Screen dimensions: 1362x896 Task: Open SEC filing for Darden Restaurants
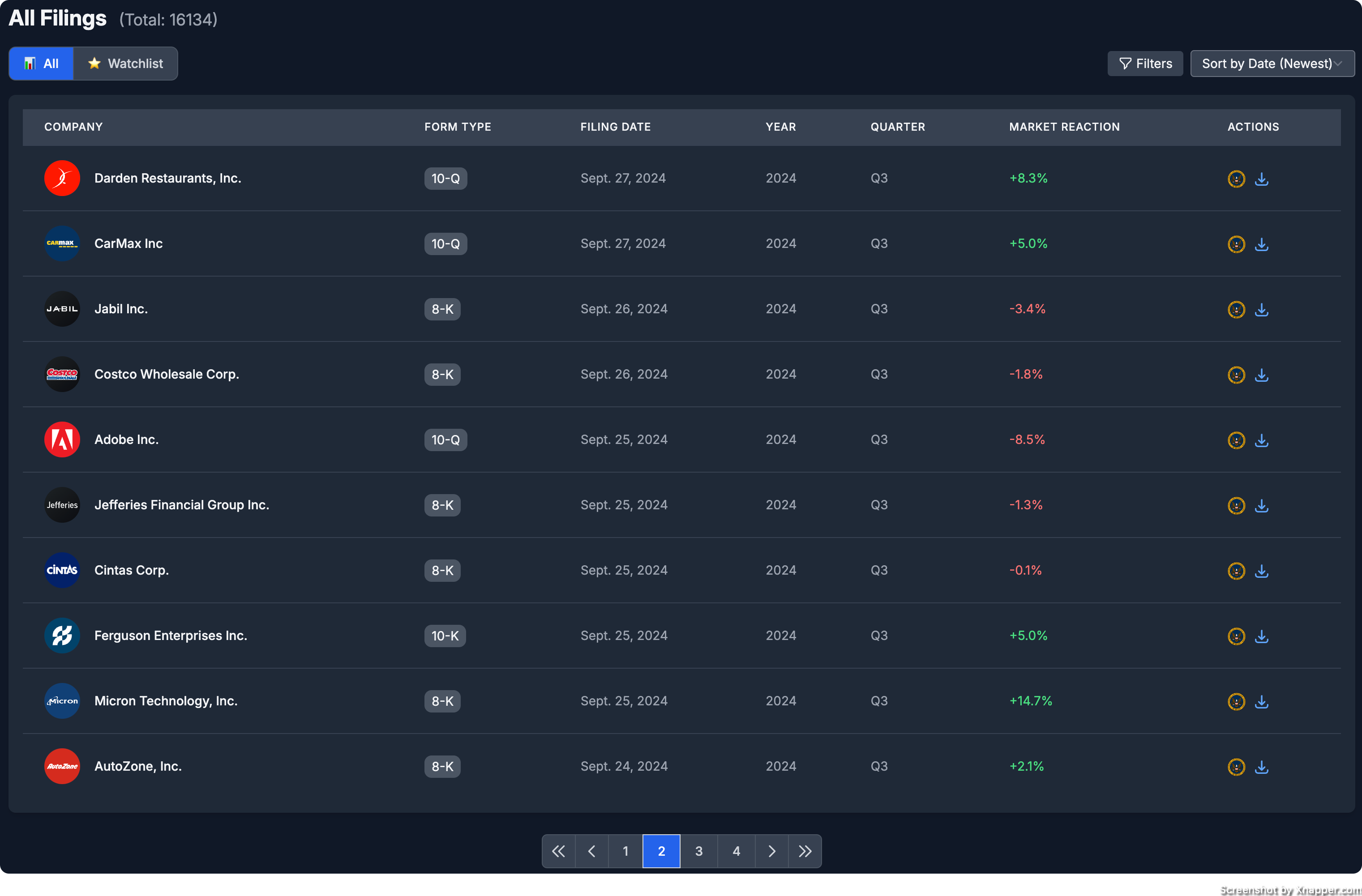1236,179
